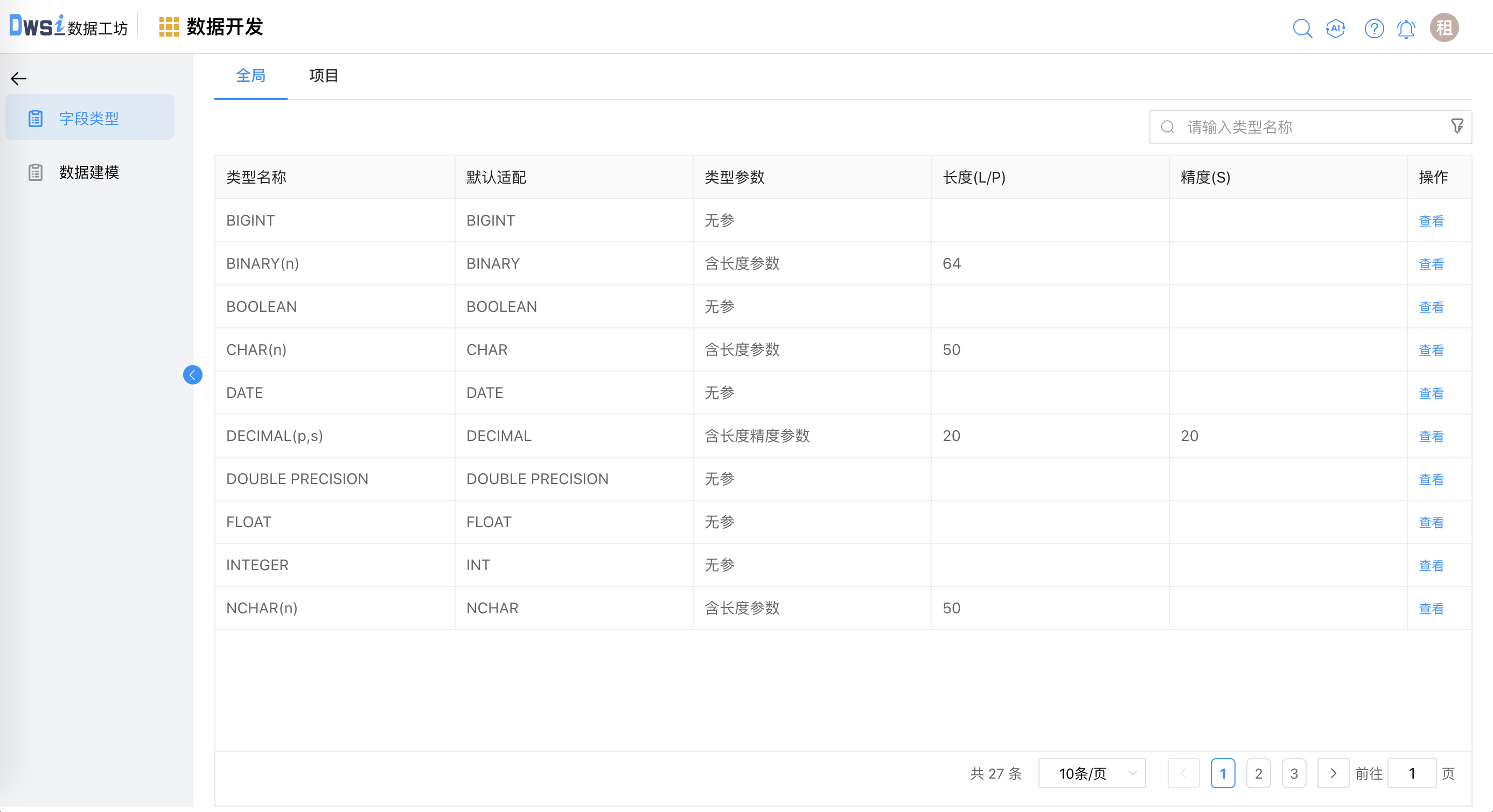Go to page 2
Screen dimensions: 1493x812
[1258, 773]
